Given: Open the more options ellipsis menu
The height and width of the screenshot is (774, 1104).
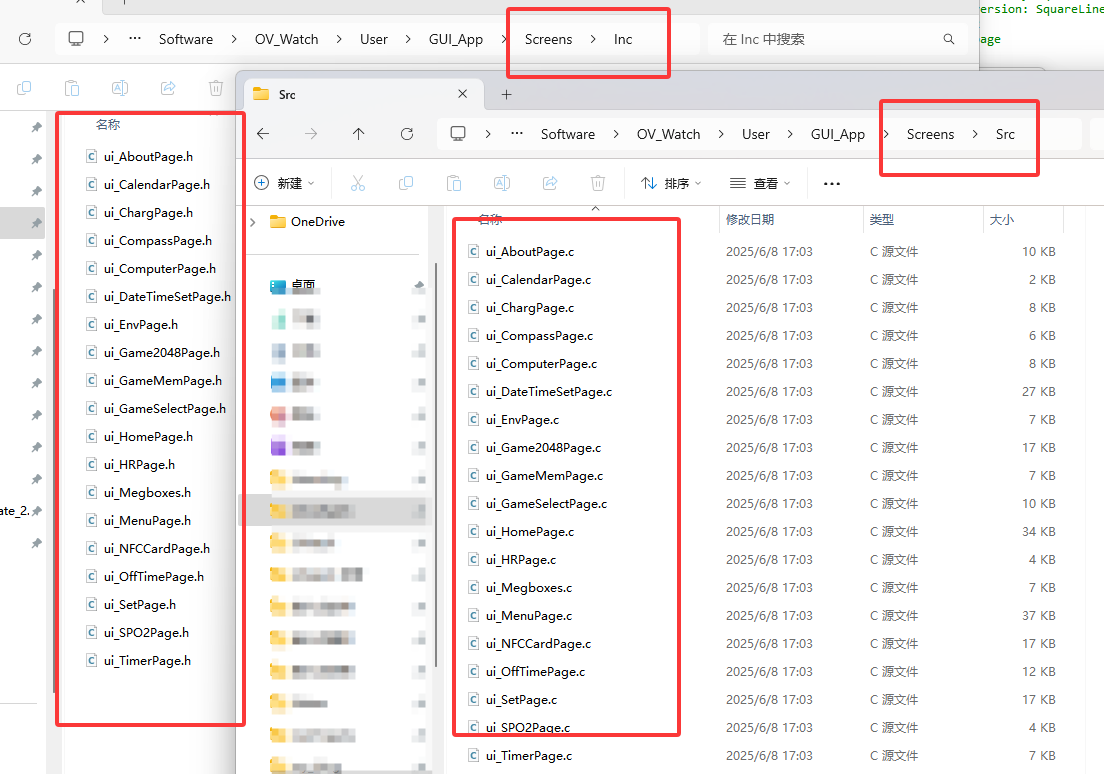Looking at the screenshot, I should 831,183.
